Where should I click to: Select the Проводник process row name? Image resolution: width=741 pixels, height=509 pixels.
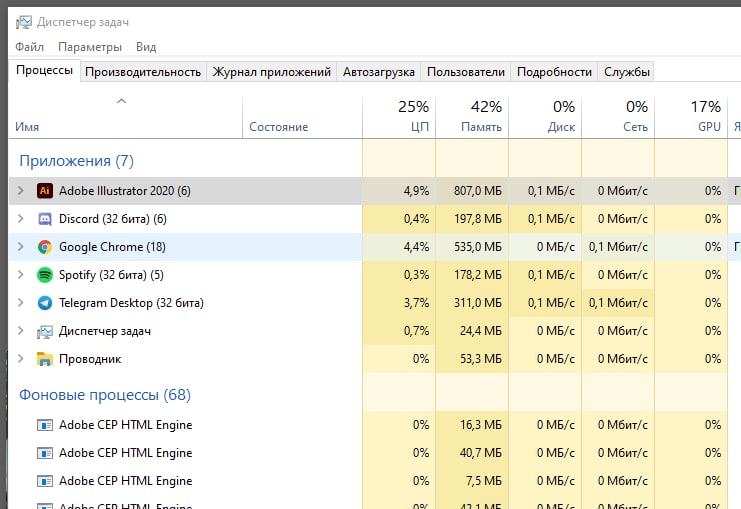90,359
